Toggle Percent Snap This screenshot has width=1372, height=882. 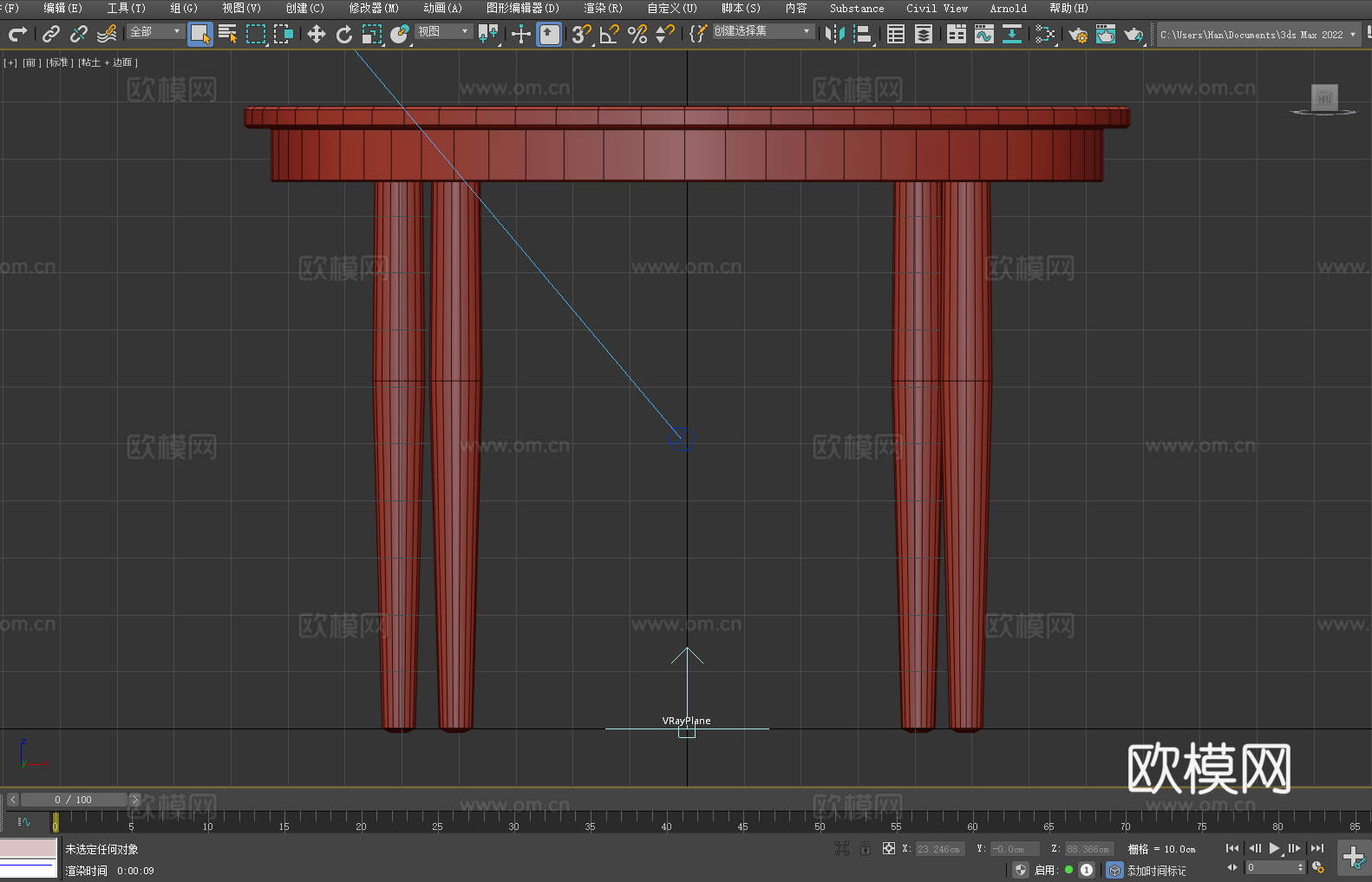(637, 34)
